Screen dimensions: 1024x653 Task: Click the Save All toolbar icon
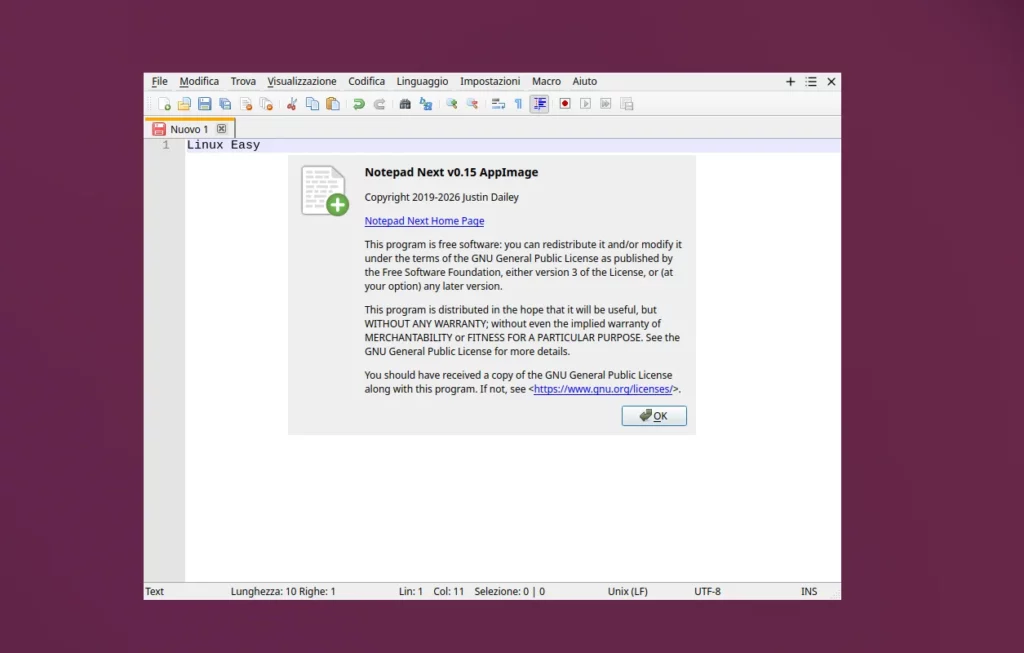pyautogui.click(x=225, y=104)
